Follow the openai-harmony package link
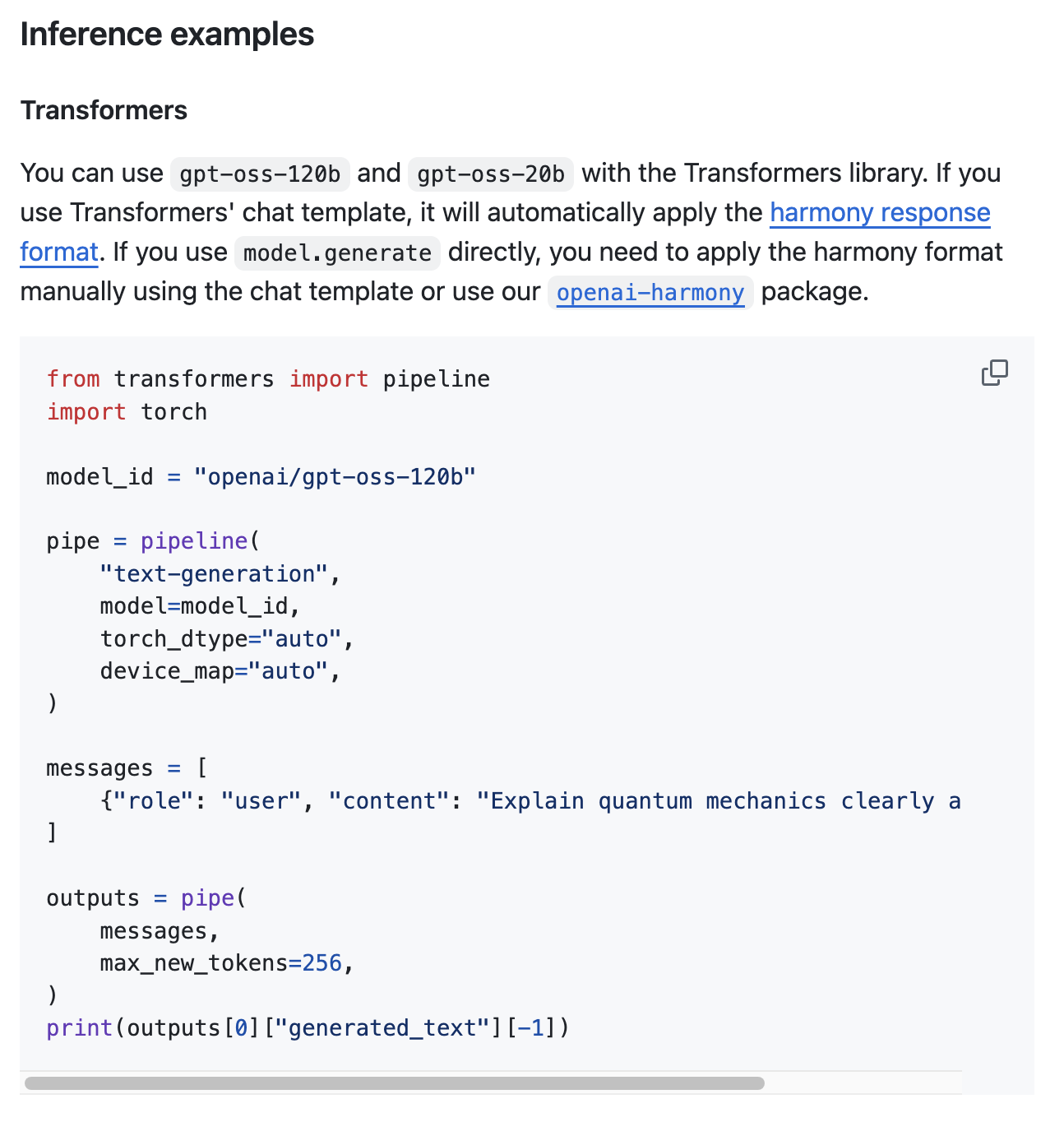The height and width of the screenshot is (1122, 1064). pos(650,293)
